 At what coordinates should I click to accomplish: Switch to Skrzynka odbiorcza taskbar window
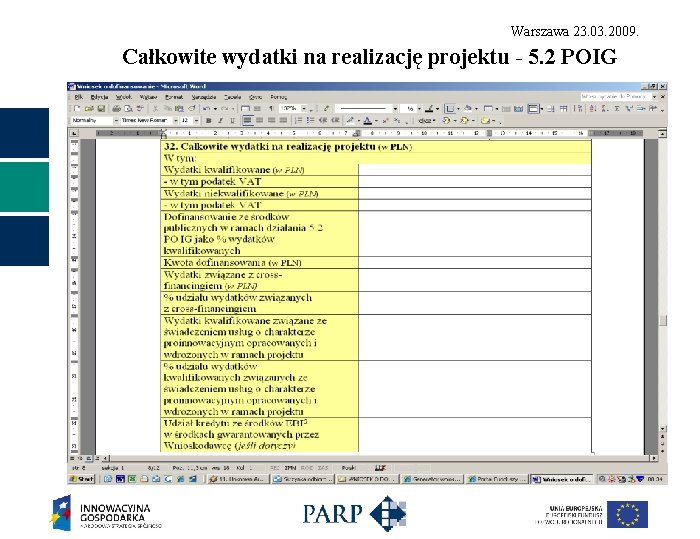303,479
